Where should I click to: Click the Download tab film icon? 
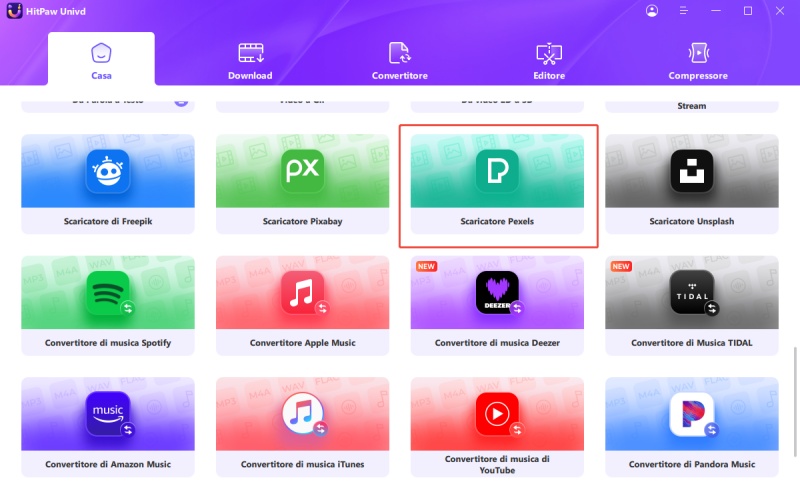point(251,53)
